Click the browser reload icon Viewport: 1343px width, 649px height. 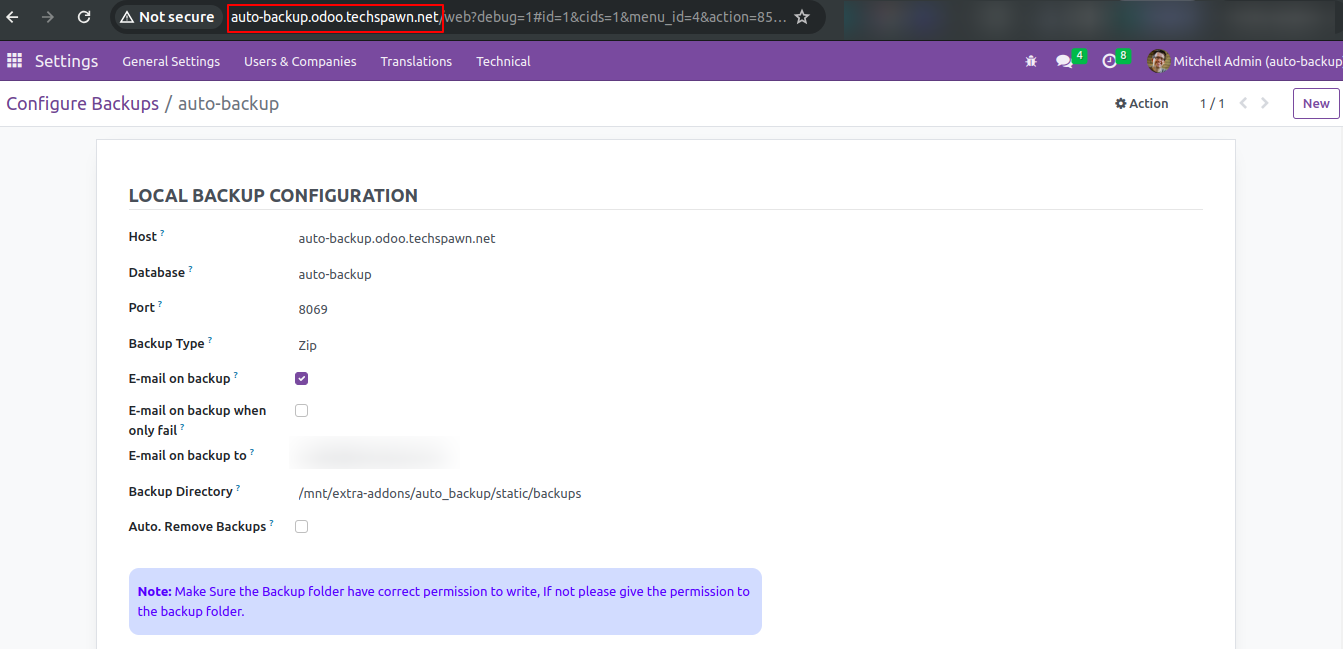click(x=84, y=17)
